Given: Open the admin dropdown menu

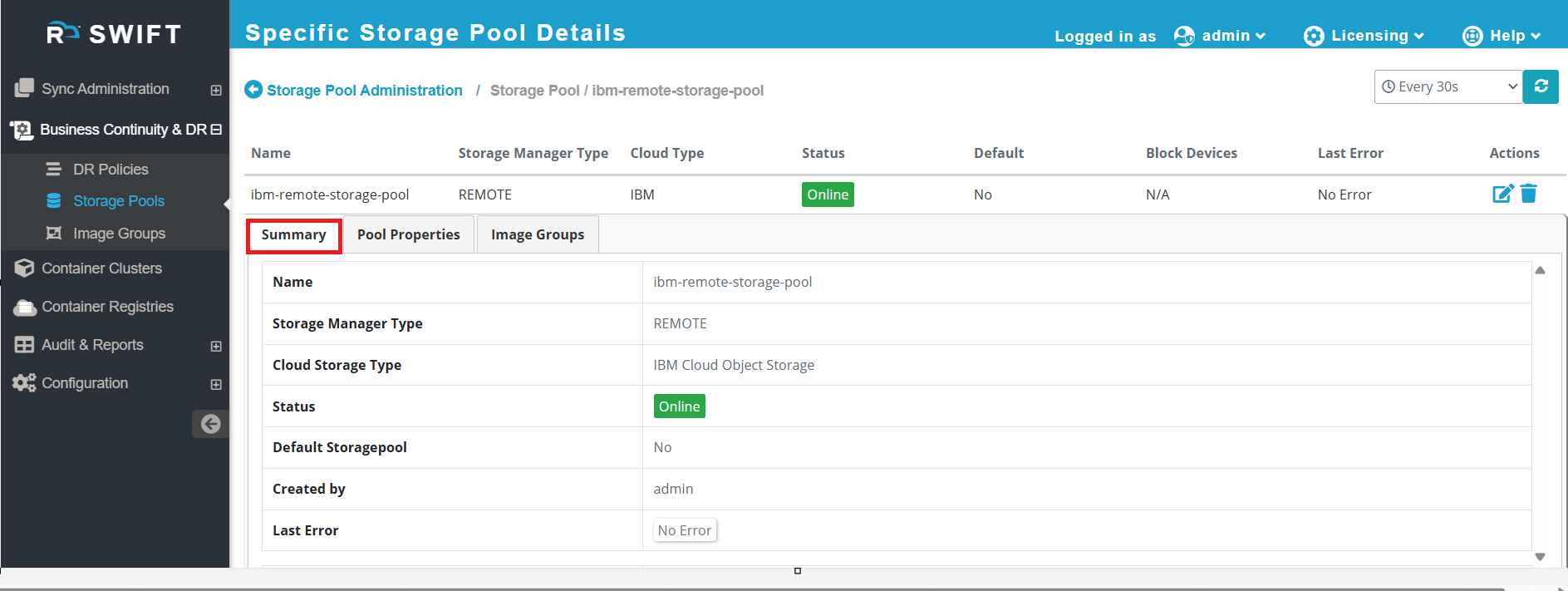Looking at the screenshot, I should [x=1234, y=36].
